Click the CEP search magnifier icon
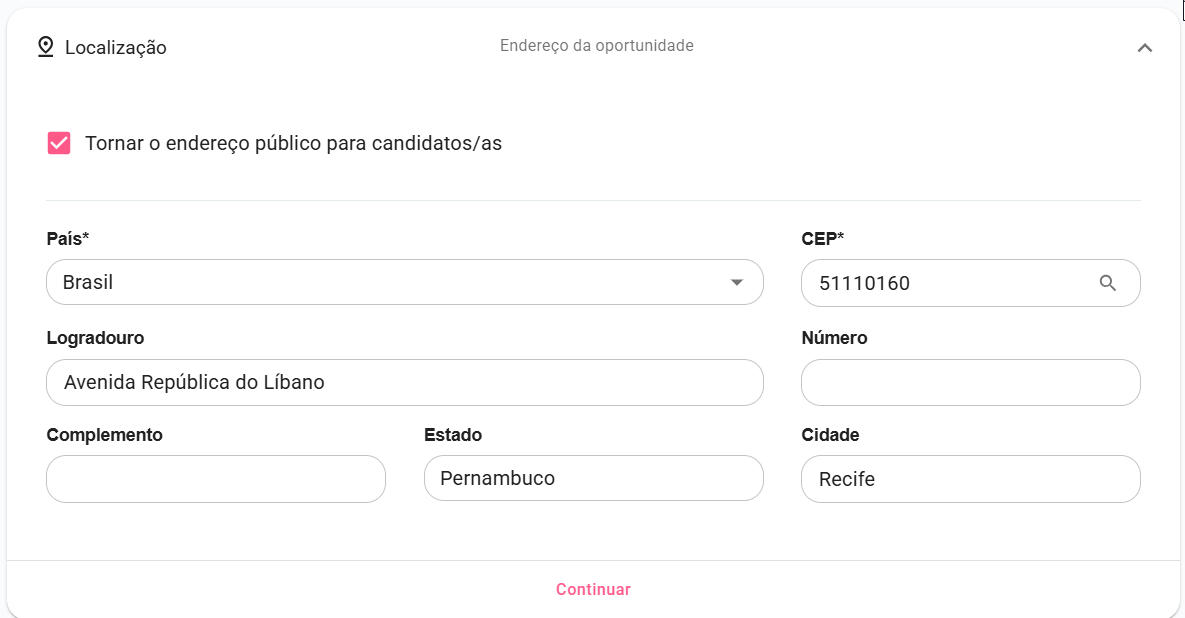1185x618 pixels. pyautogui.click(x=1107, y=283)
